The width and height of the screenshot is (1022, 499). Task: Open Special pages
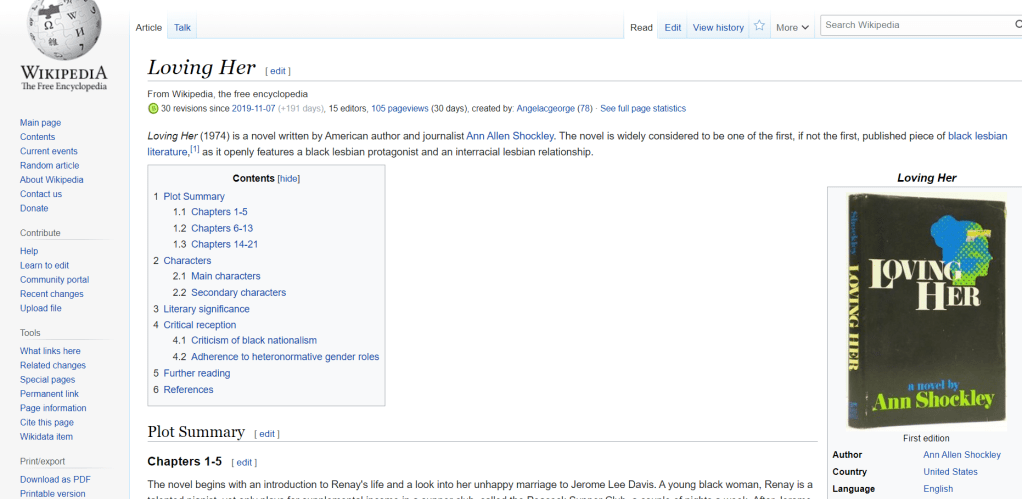coord(48,380)
